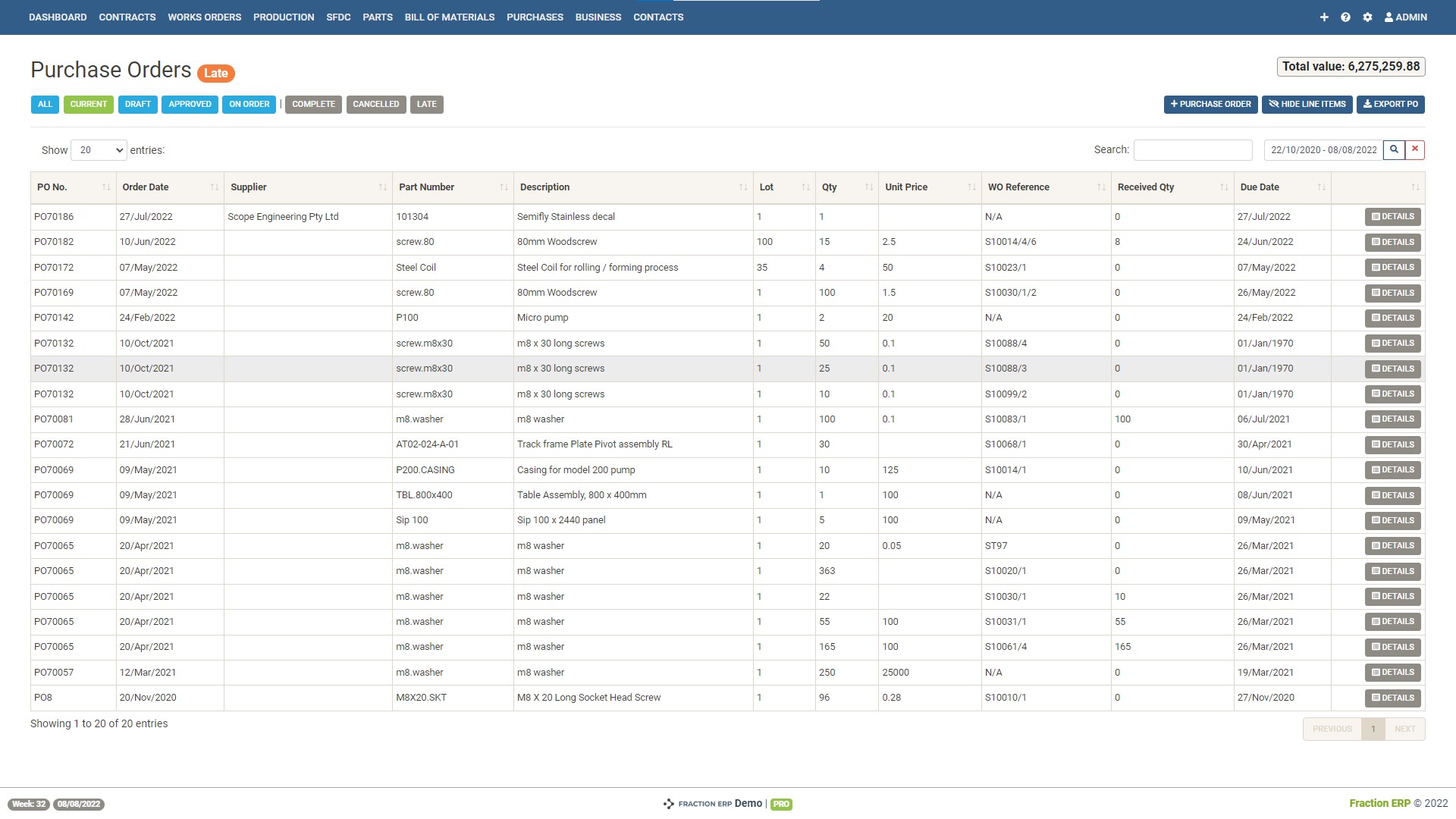Open the Purchases menu in navbar

click(x=535, y=17)
